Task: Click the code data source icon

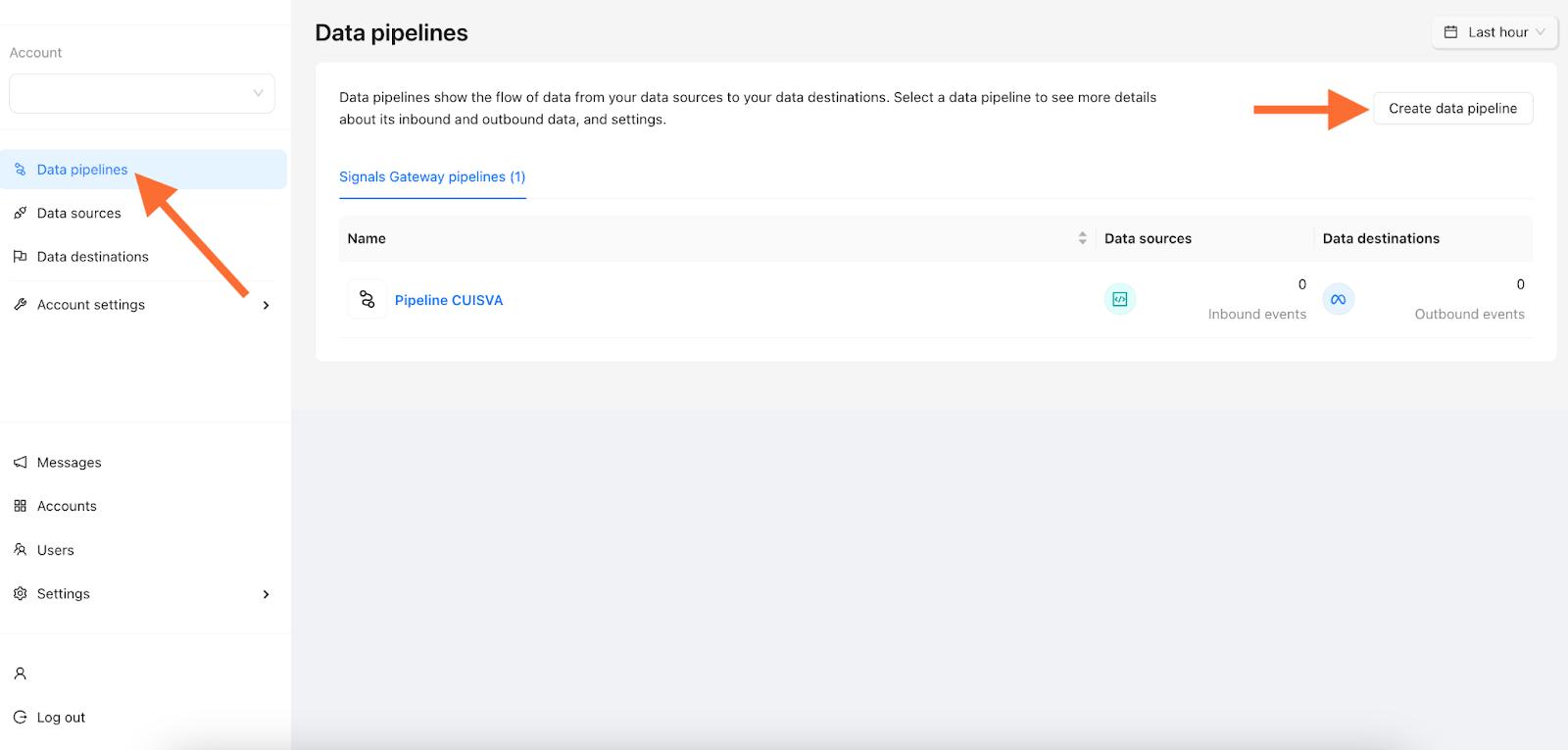Action: (1120, 299)
